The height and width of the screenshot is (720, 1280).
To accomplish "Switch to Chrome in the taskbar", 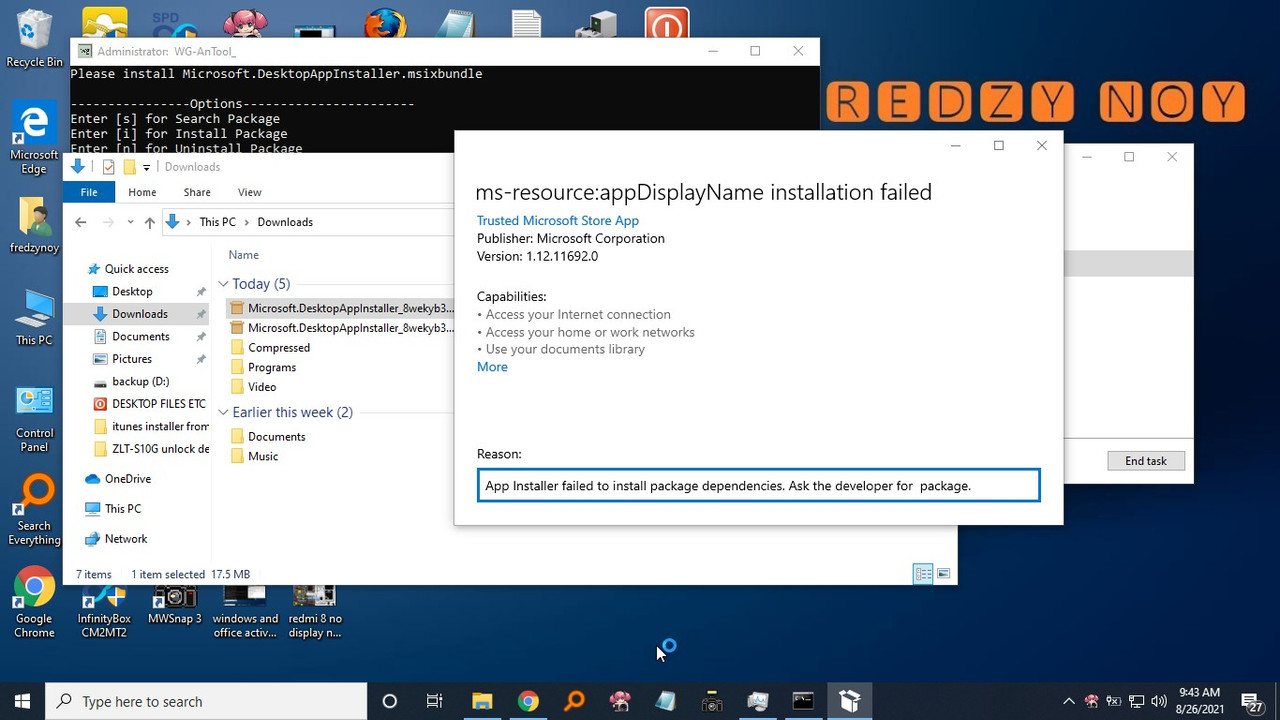I will pyautogui.click(x=528, y=701).
